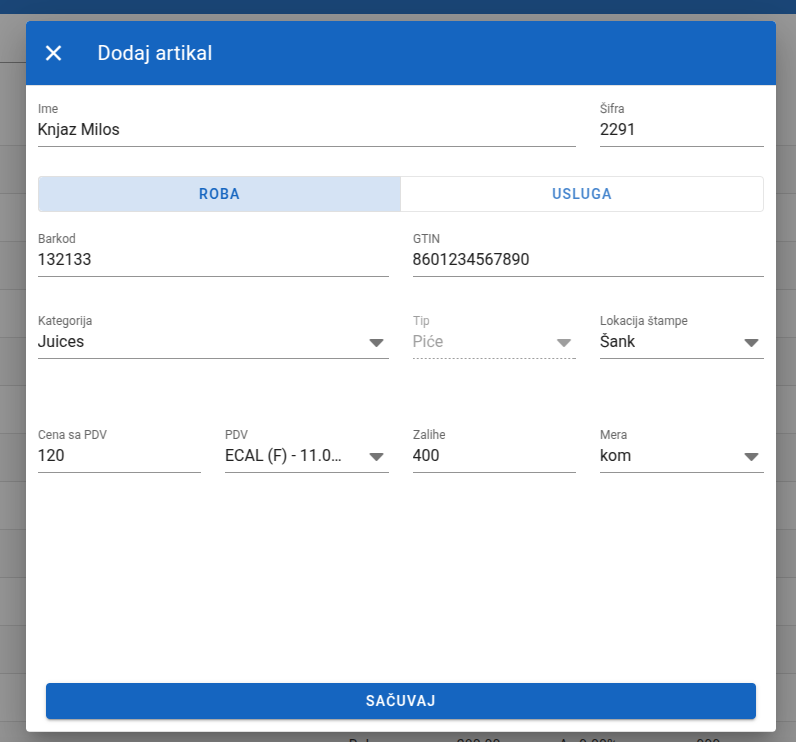796x742 pixels.
Task: Switch to the USLUGA tab
Action: click(582, 194)
